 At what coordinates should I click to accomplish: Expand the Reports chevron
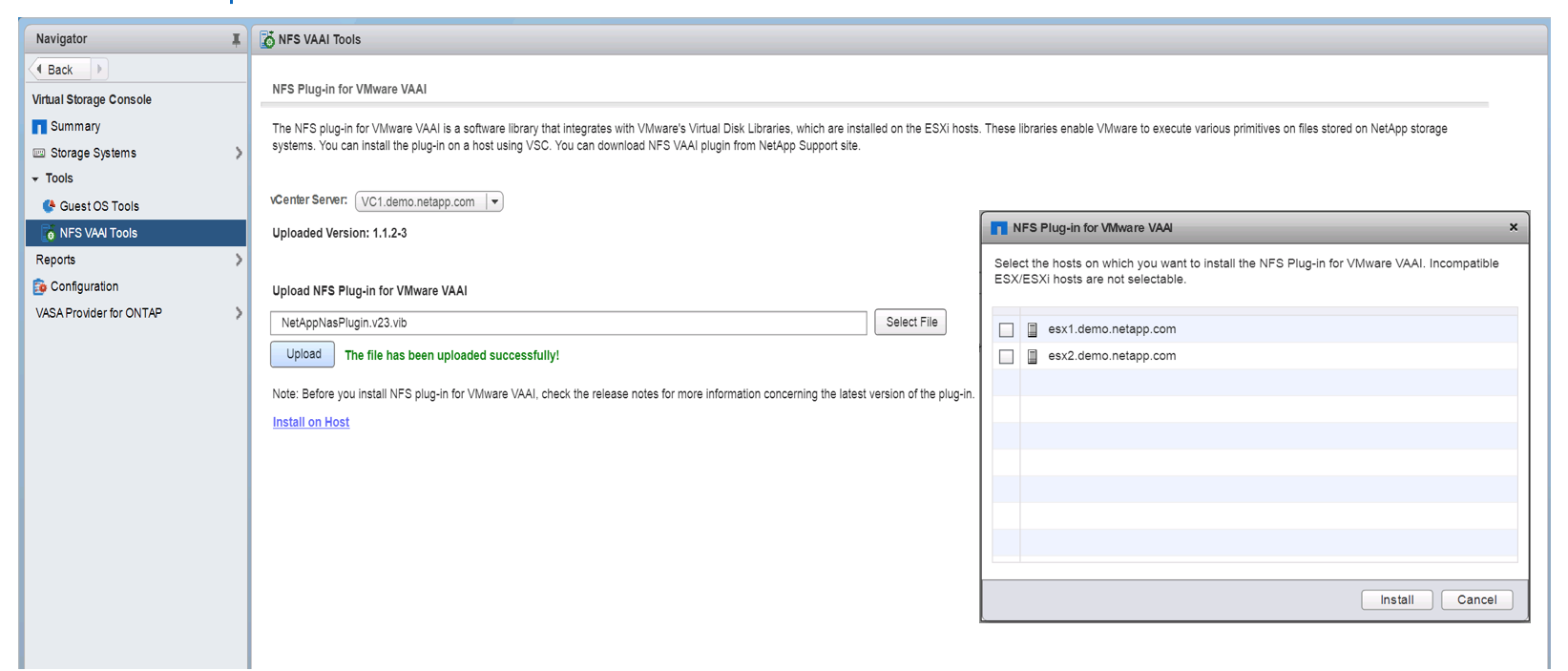(239, 260)
